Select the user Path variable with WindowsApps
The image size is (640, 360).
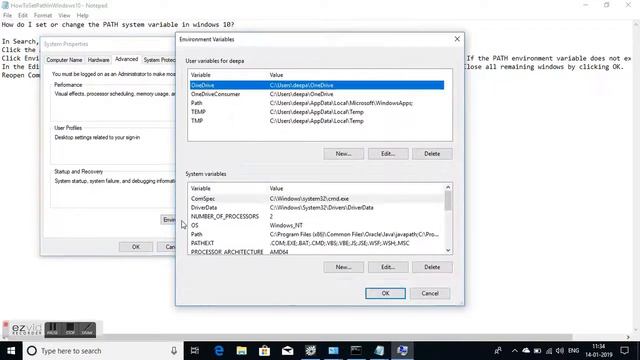pos(317,103)
